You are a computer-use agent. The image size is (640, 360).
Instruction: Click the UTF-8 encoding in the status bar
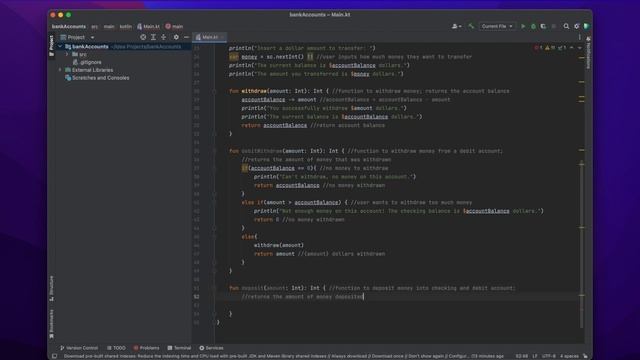[549, 356]
